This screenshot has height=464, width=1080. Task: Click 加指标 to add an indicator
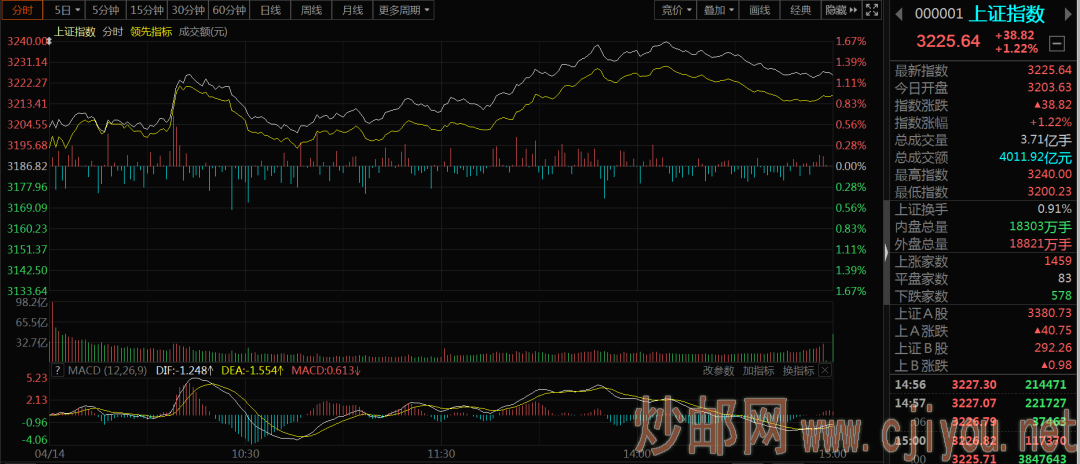click(759, 370)
